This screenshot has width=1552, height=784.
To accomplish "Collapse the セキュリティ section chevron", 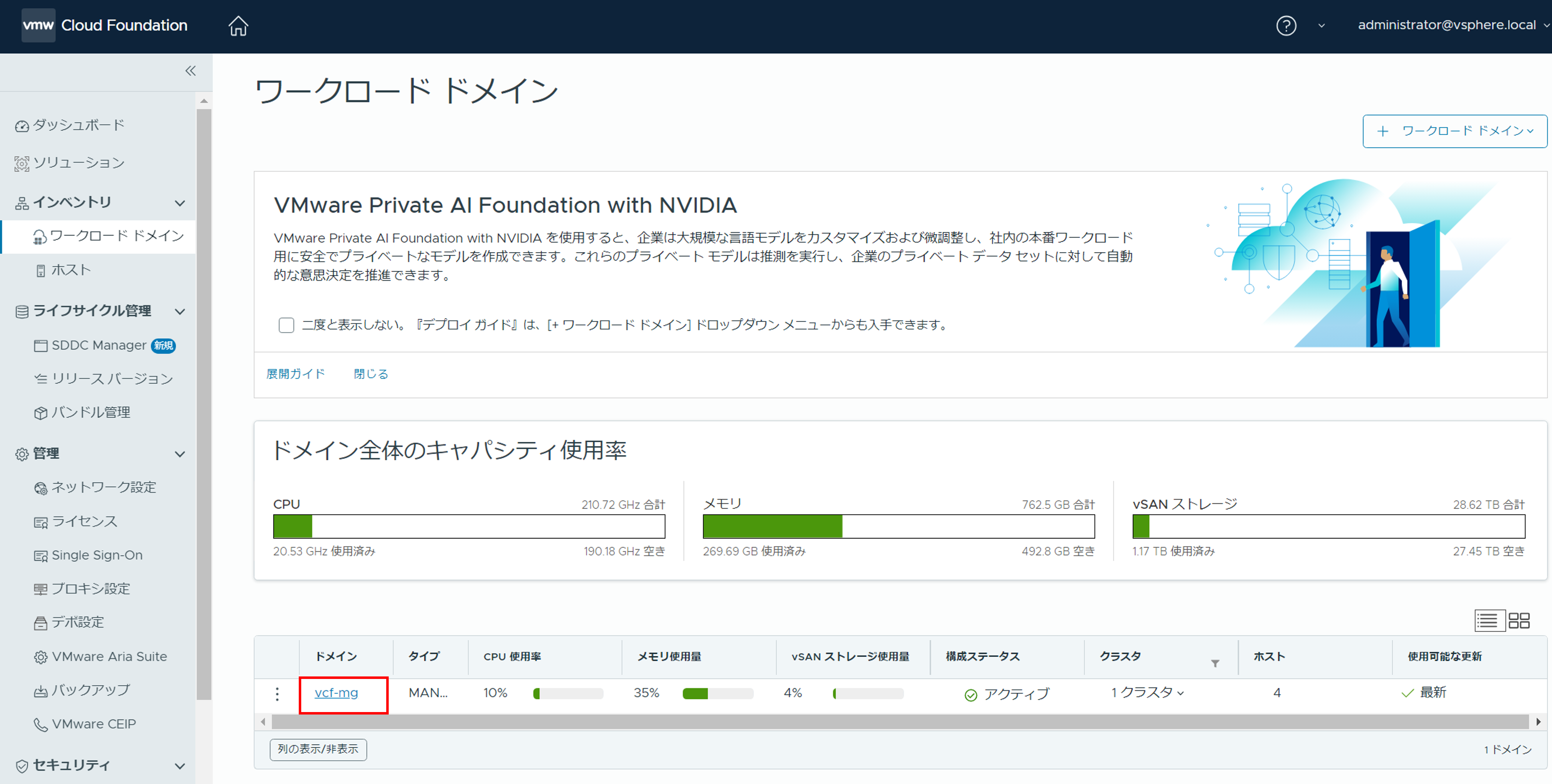I will [180, 766].
